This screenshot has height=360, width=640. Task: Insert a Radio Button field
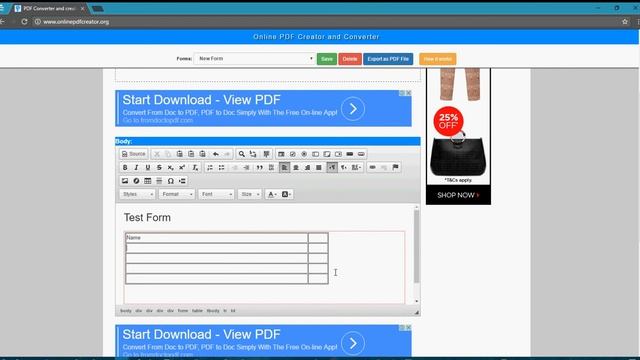pos(304,154)
